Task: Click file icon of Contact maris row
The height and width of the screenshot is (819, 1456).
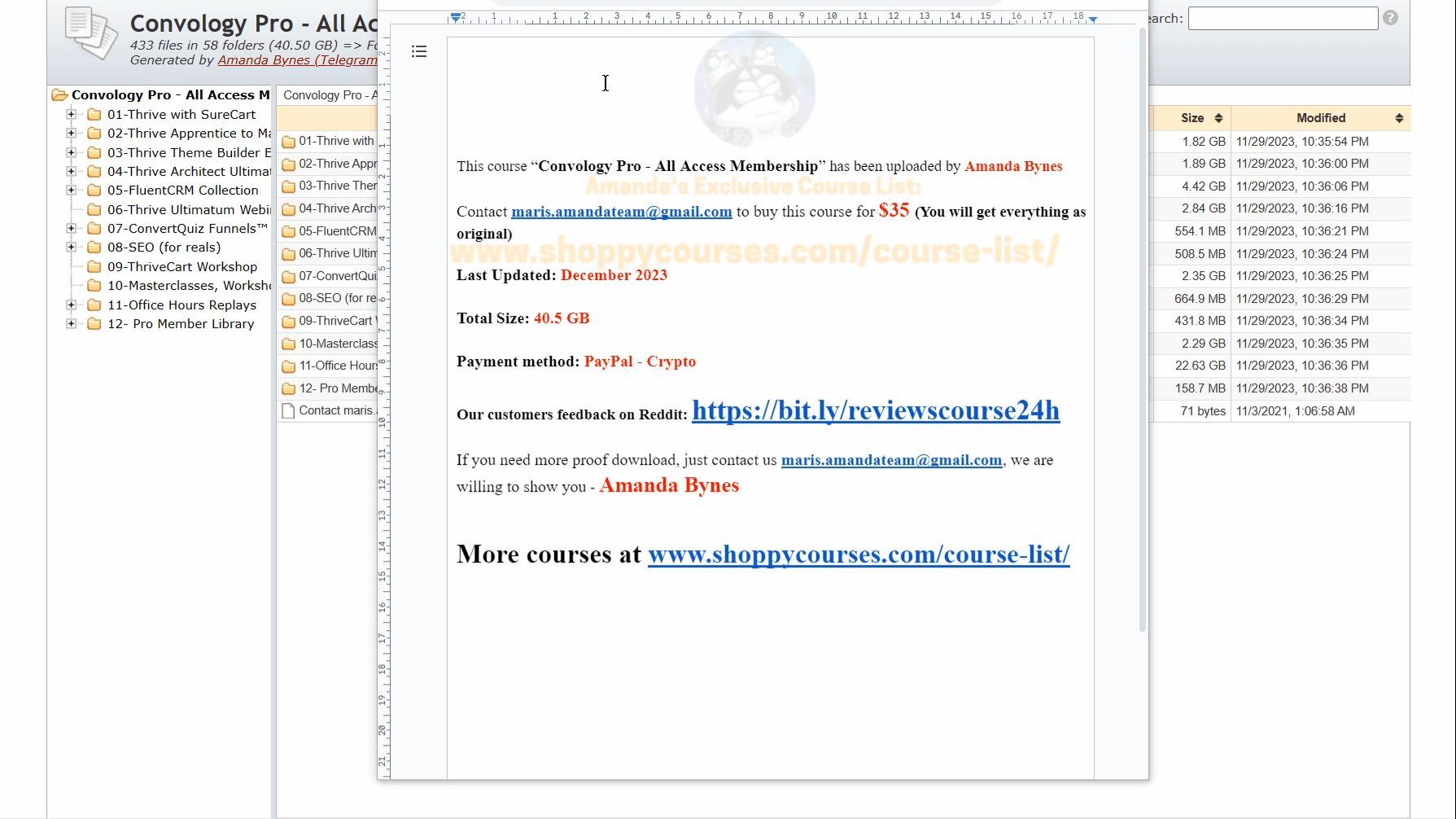Action: 288,411
